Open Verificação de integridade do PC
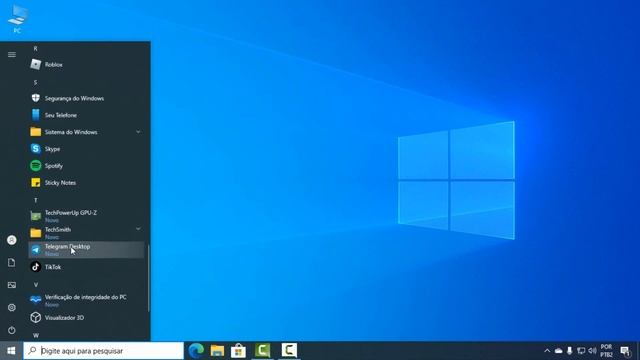The image size is (640, 360). click(x=86, y=300)
